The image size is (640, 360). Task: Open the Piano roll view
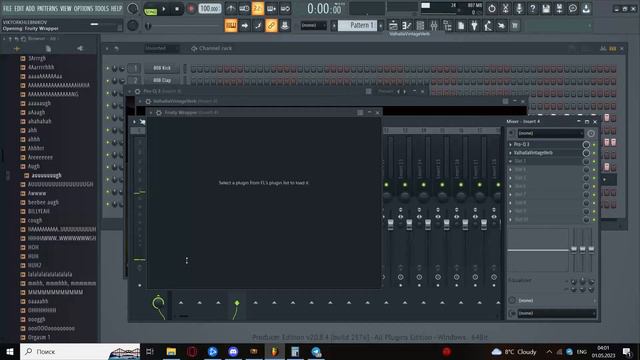point(407,26)
